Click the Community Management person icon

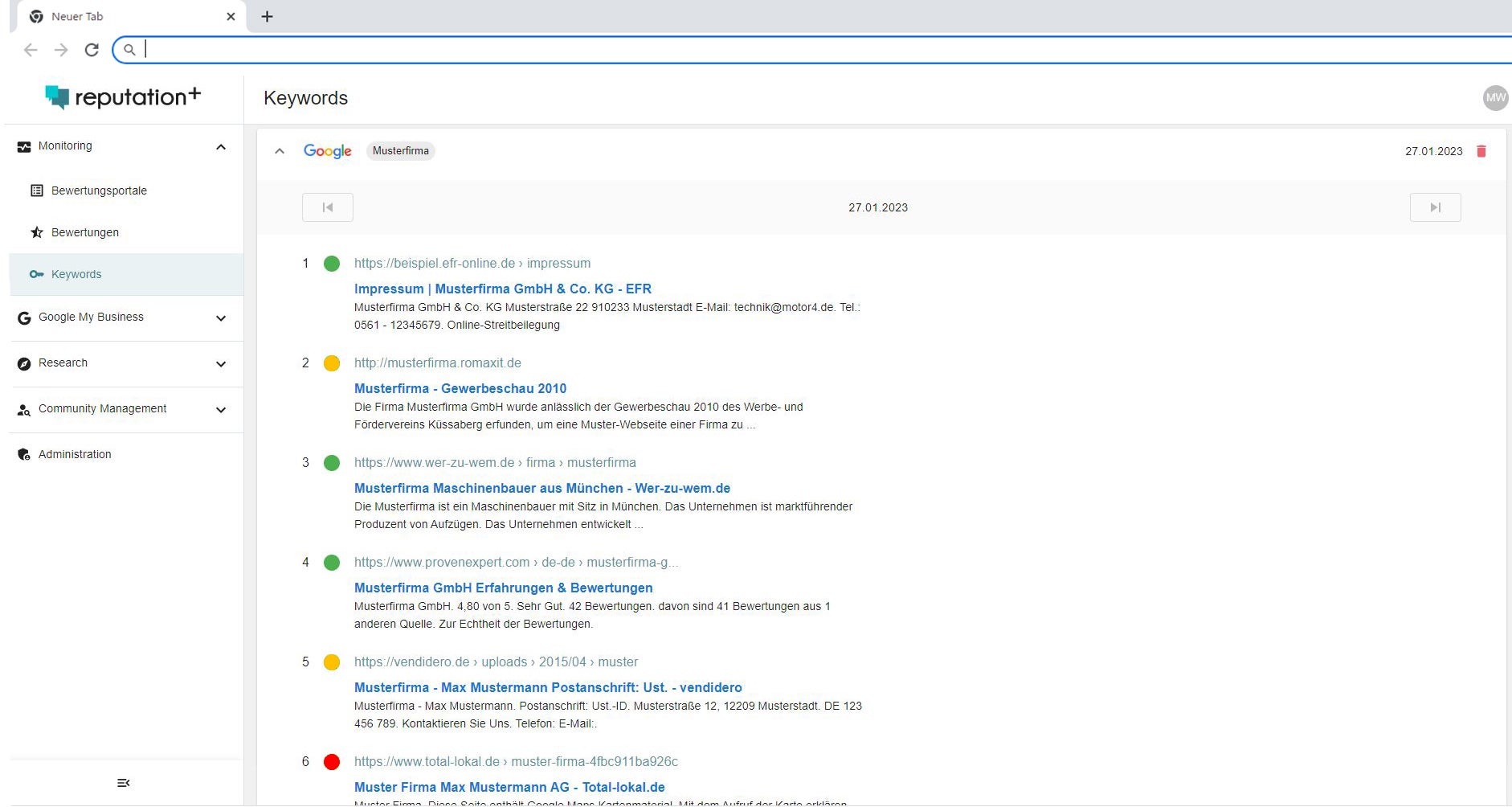24,410
